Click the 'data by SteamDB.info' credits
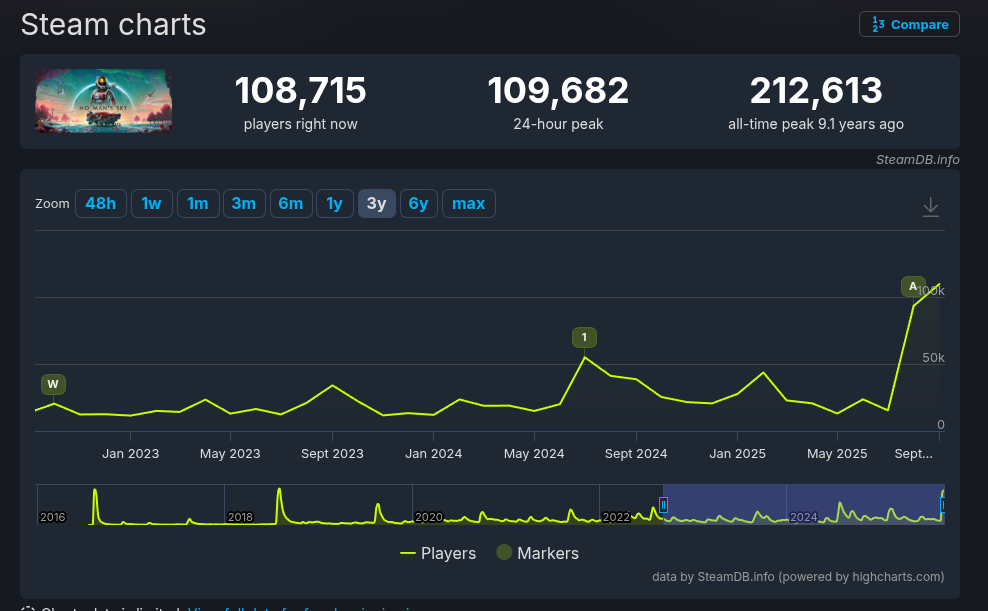Screen dimensions: 988x611 click(x=798, y=577)
